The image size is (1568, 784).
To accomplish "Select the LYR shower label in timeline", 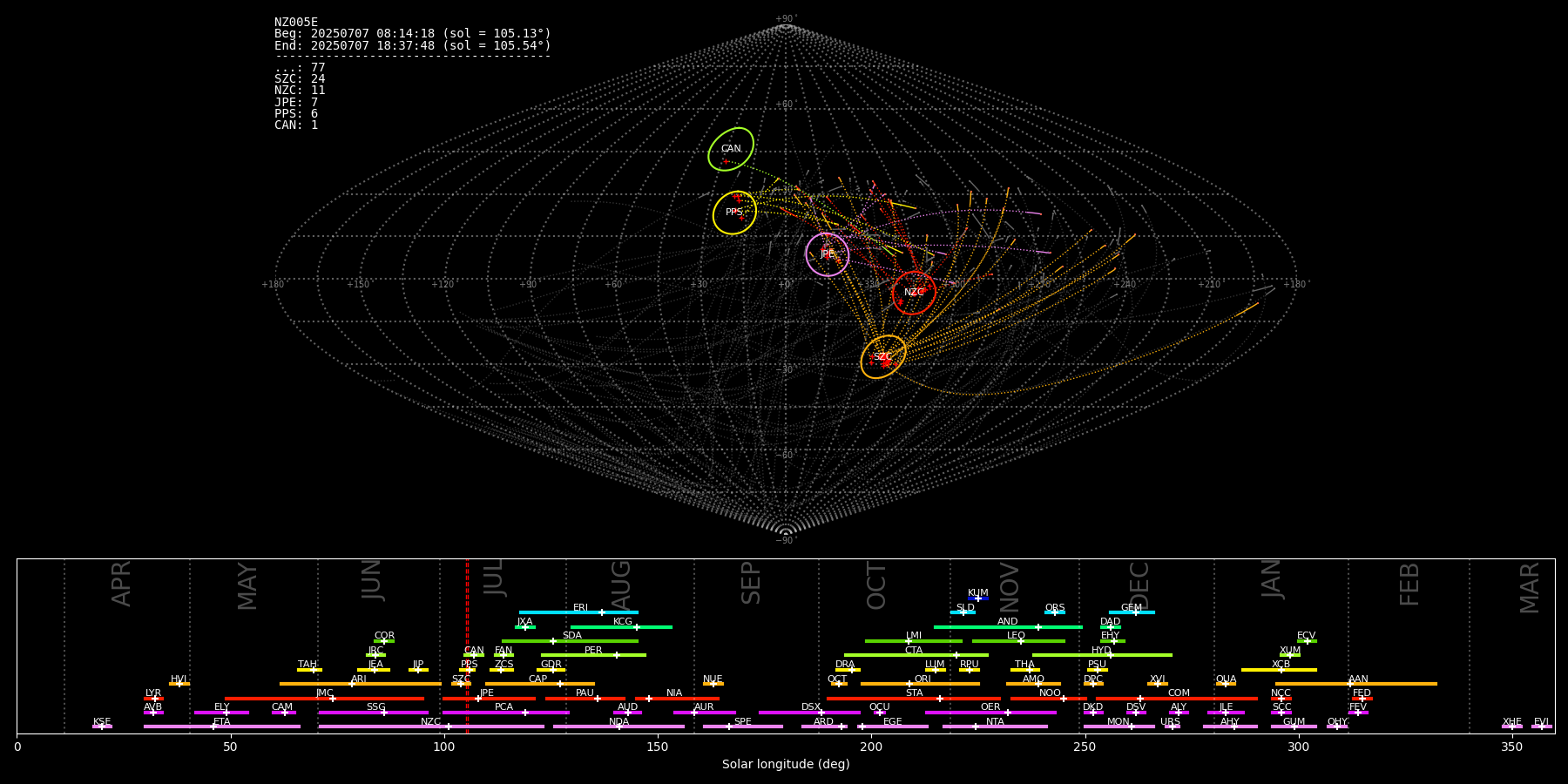I will 153,693.
